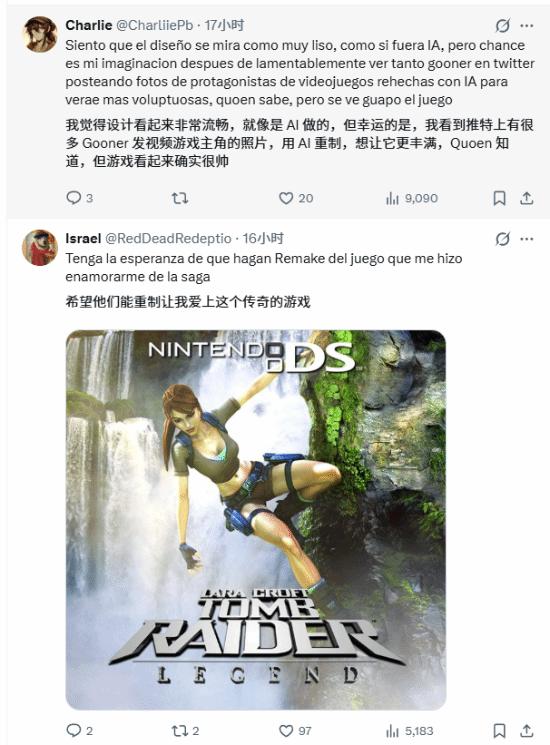This screenshot has width=550, height=745.
Task: Open more options menu on Charlie's tweet
Action: click(x=527, y=26)
